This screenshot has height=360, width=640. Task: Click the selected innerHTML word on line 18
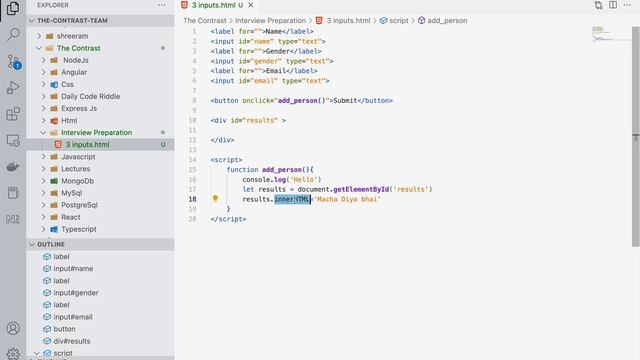tap(292, 199)
